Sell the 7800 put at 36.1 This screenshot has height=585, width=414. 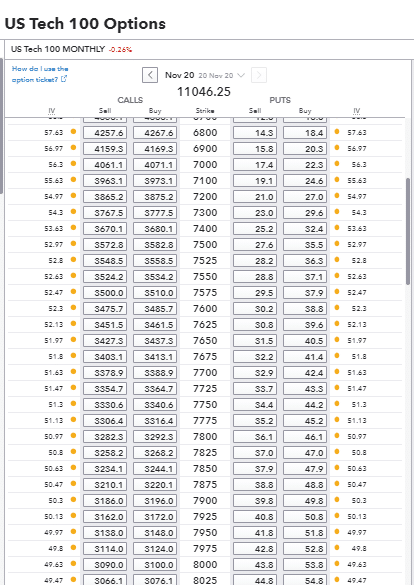click(x=255, y=437)
